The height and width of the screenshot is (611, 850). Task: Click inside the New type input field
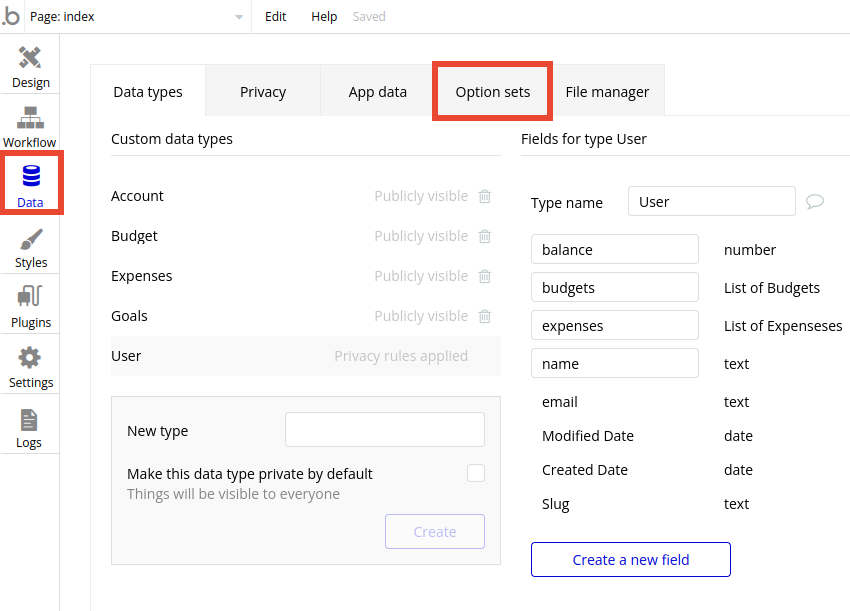[x=384, y=429]
